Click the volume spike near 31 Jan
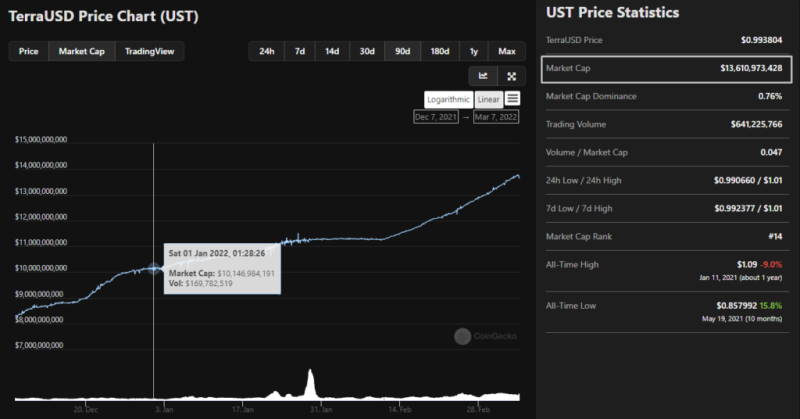 click(x=311, y=383)
